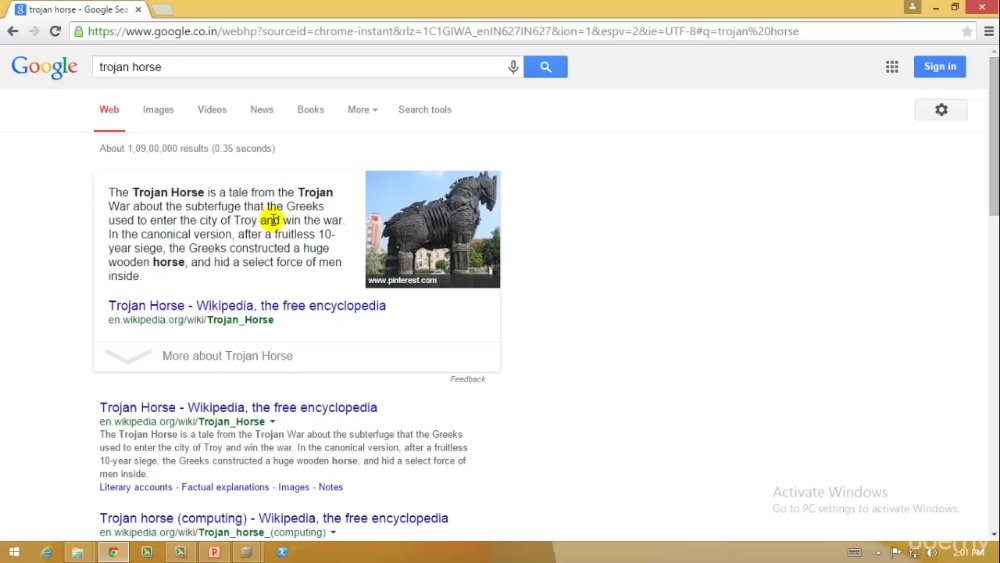Open dropdown arrow beside Trojan_horse_(computing) URL
The height and width of the screenshot is (563, 1000).
(333, 532)
